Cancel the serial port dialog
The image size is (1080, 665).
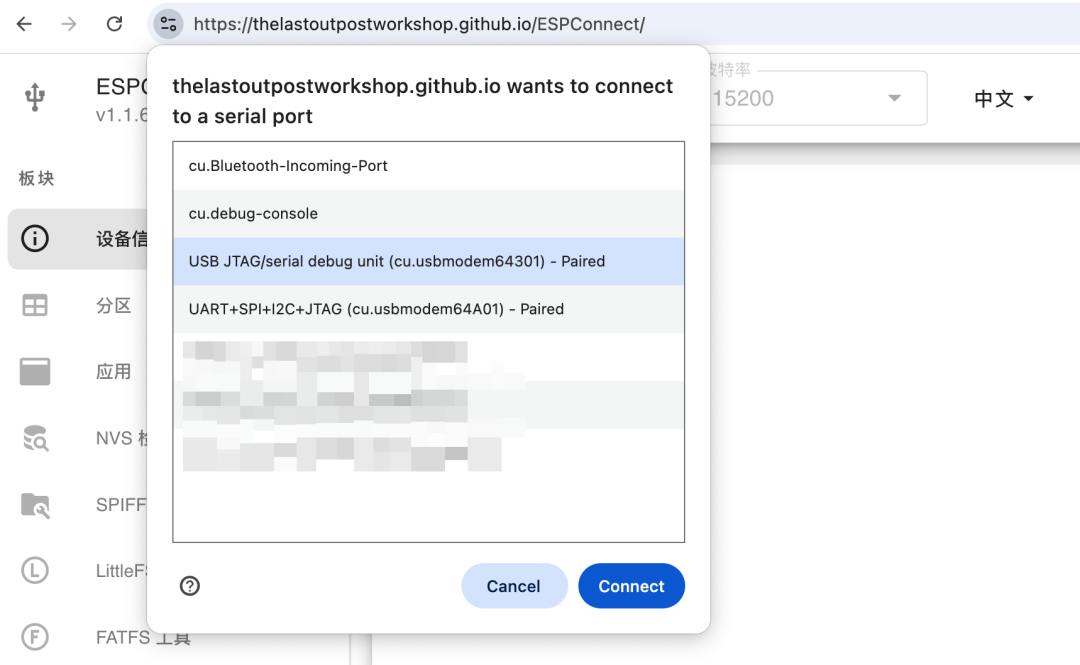point(514,586)
